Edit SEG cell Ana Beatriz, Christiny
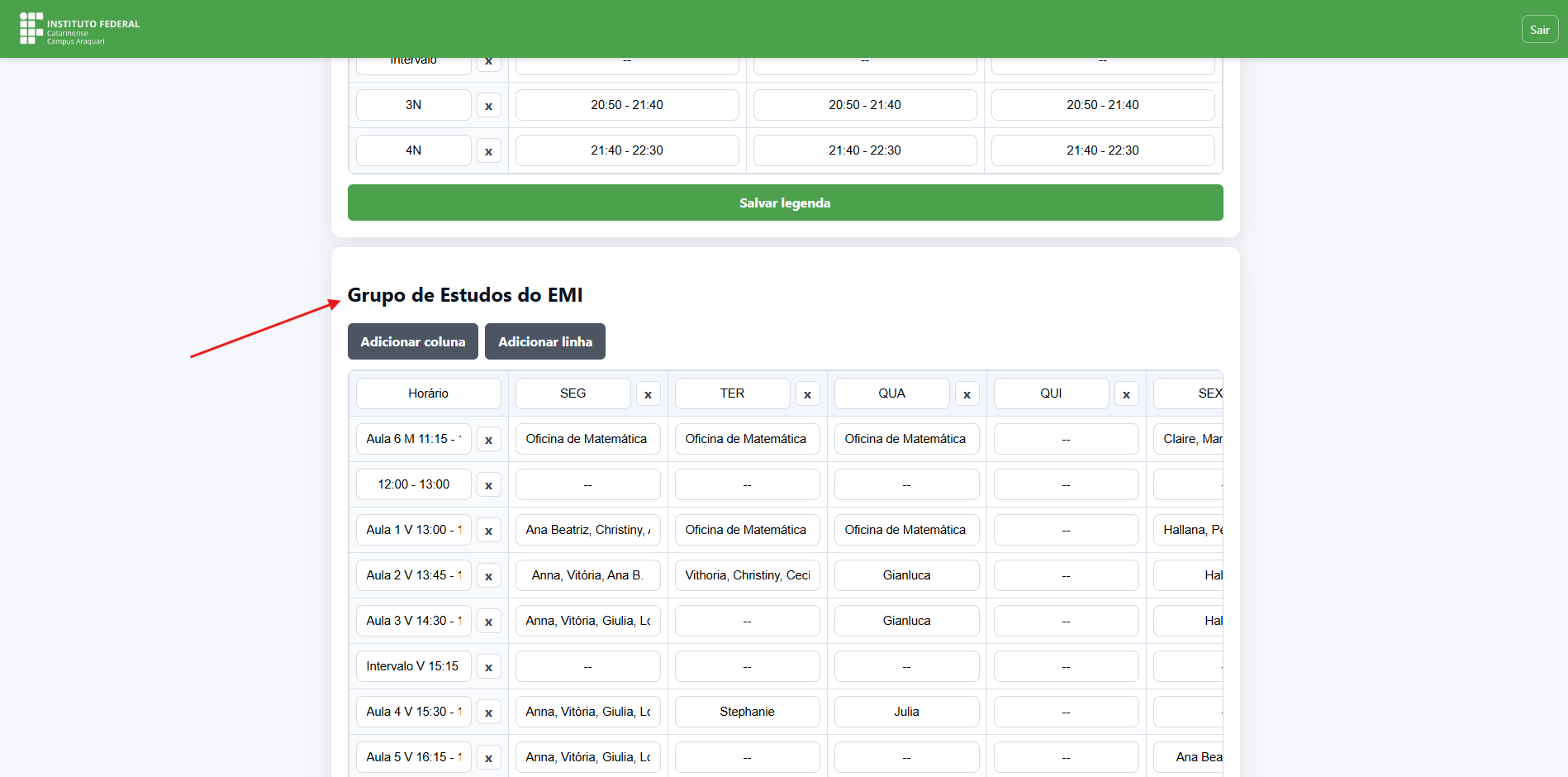Screen dimensions: 1568x777 click(588, 530)
